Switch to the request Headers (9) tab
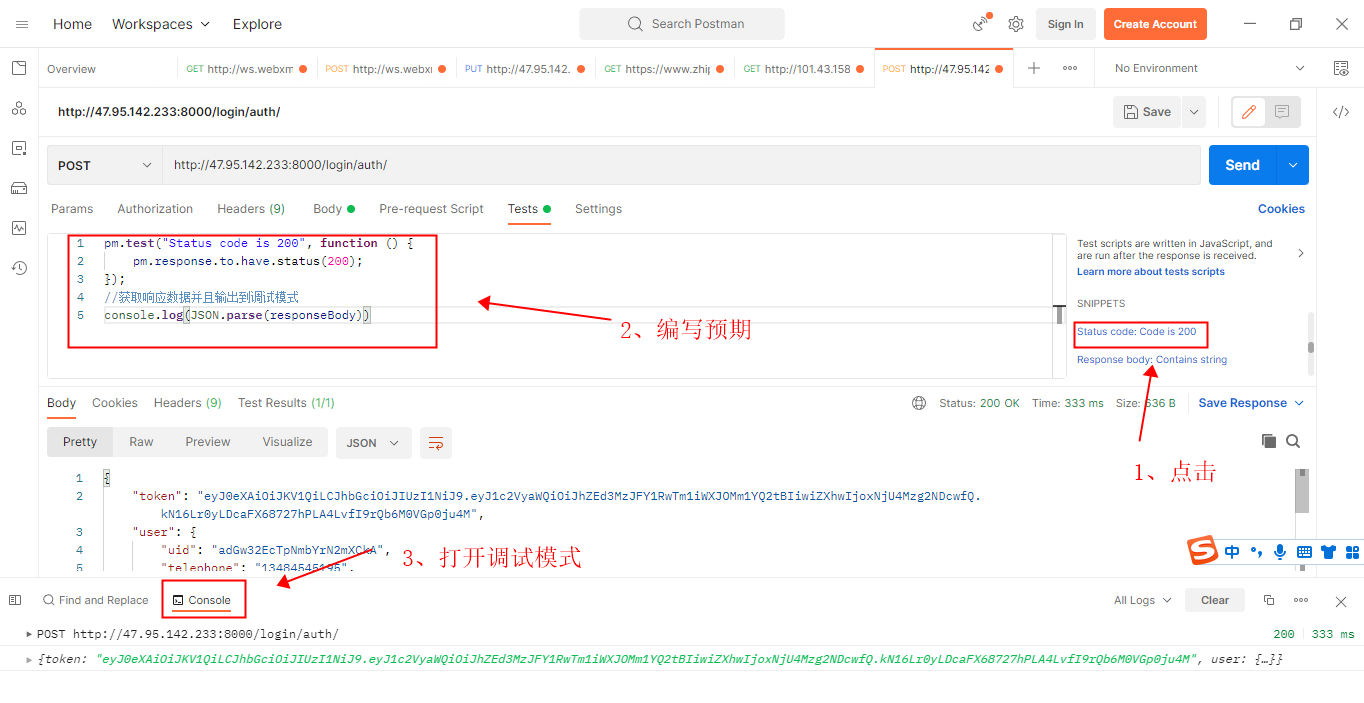The width and height of the screenshot is (1364, 703). [251, 209]
